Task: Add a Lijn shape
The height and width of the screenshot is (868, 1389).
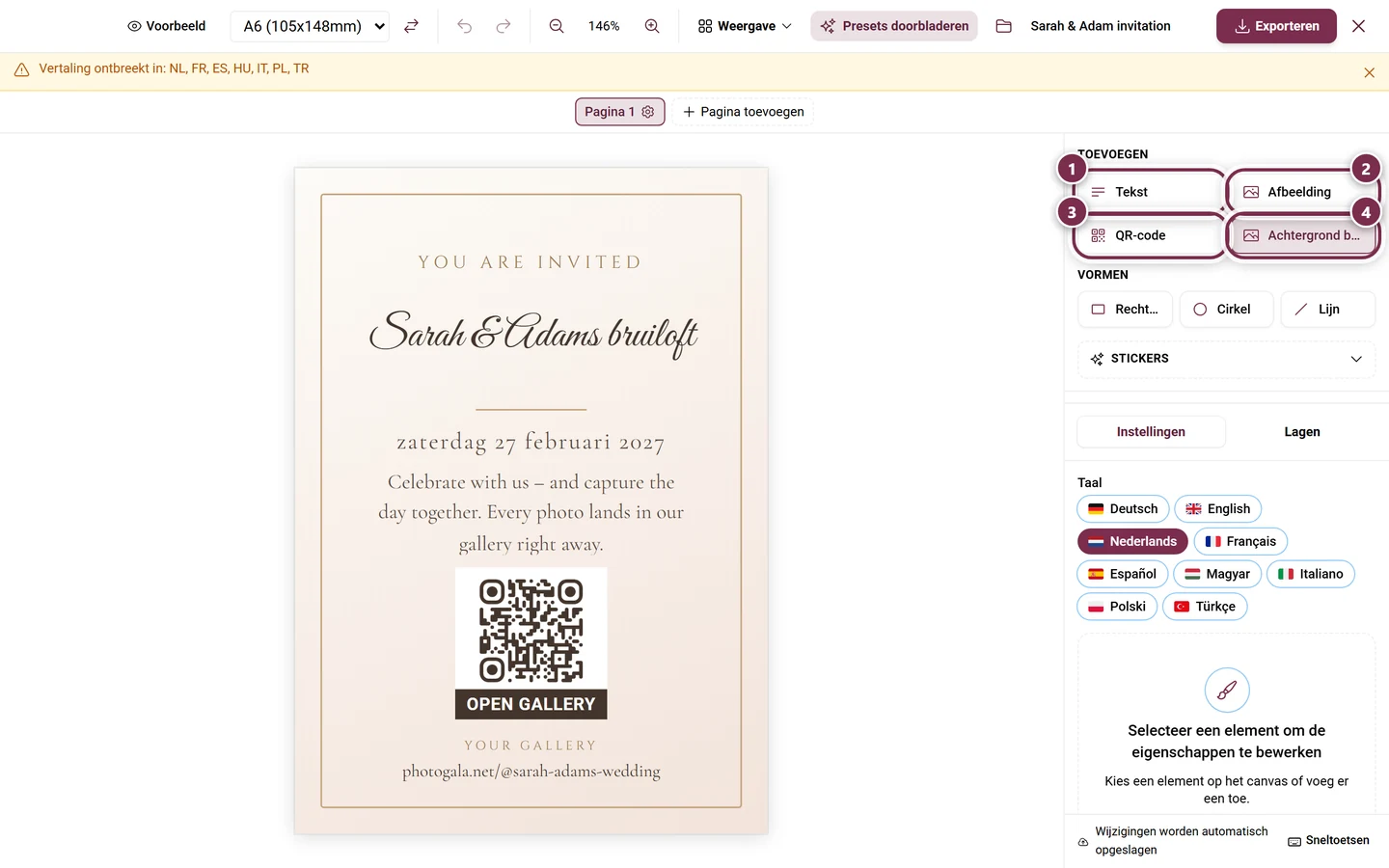Action: tap(1328, 310)
